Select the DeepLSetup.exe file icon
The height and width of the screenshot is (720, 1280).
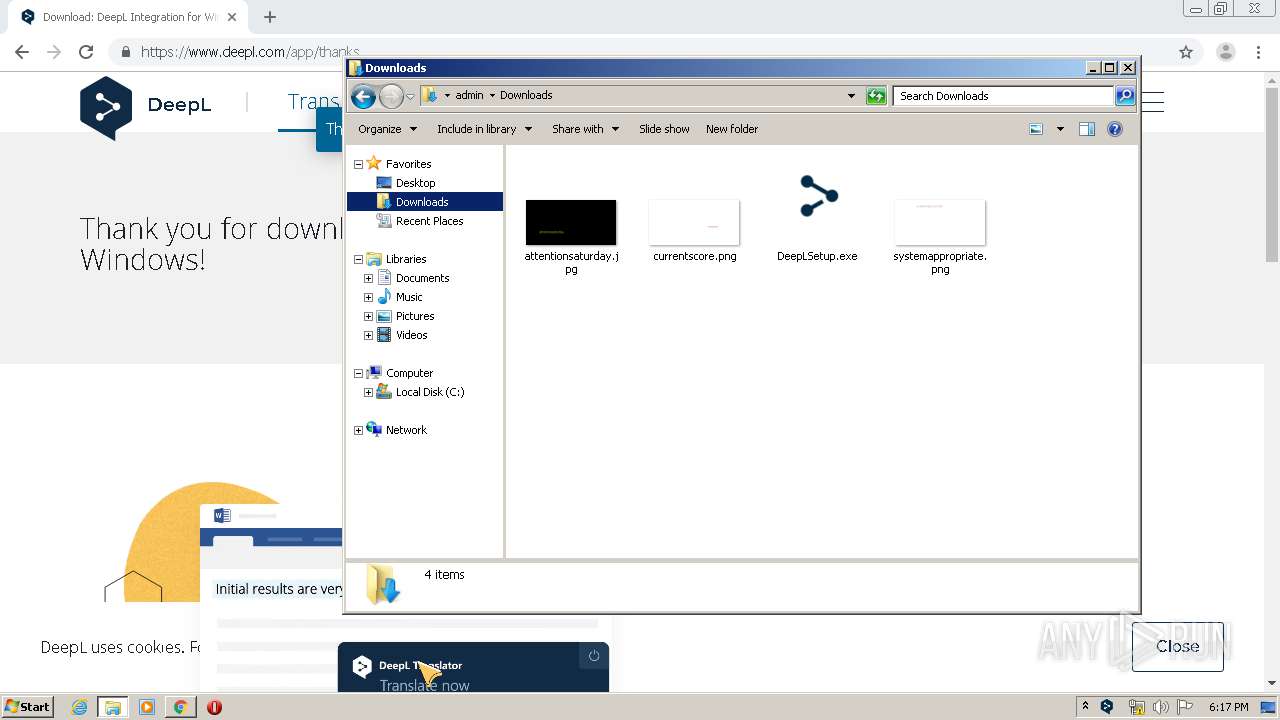[x=818, y=196]
